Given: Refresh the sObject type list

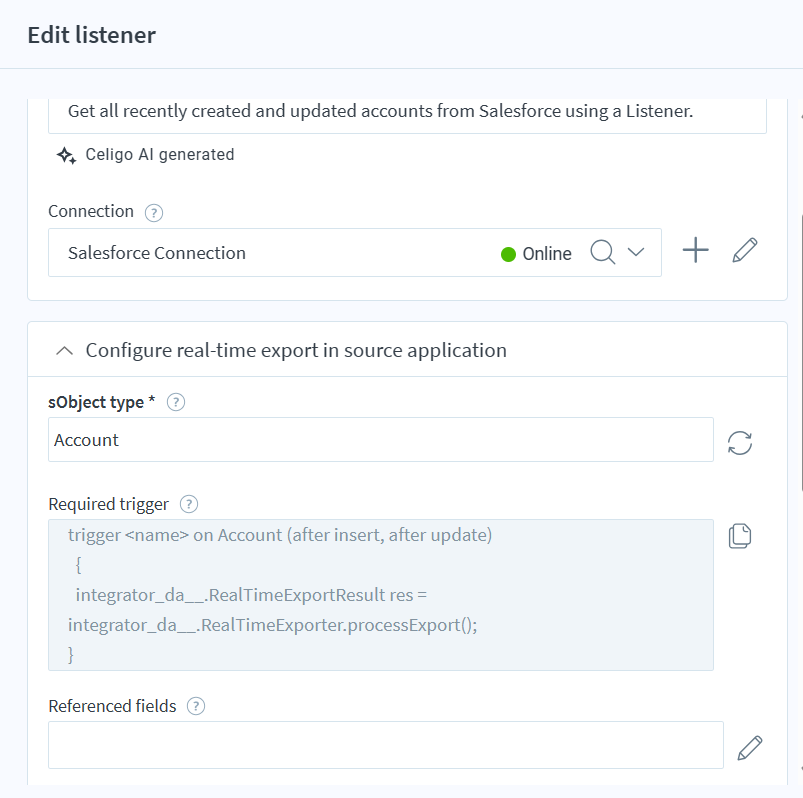Looking at the screenshot, I should (740, 443).
